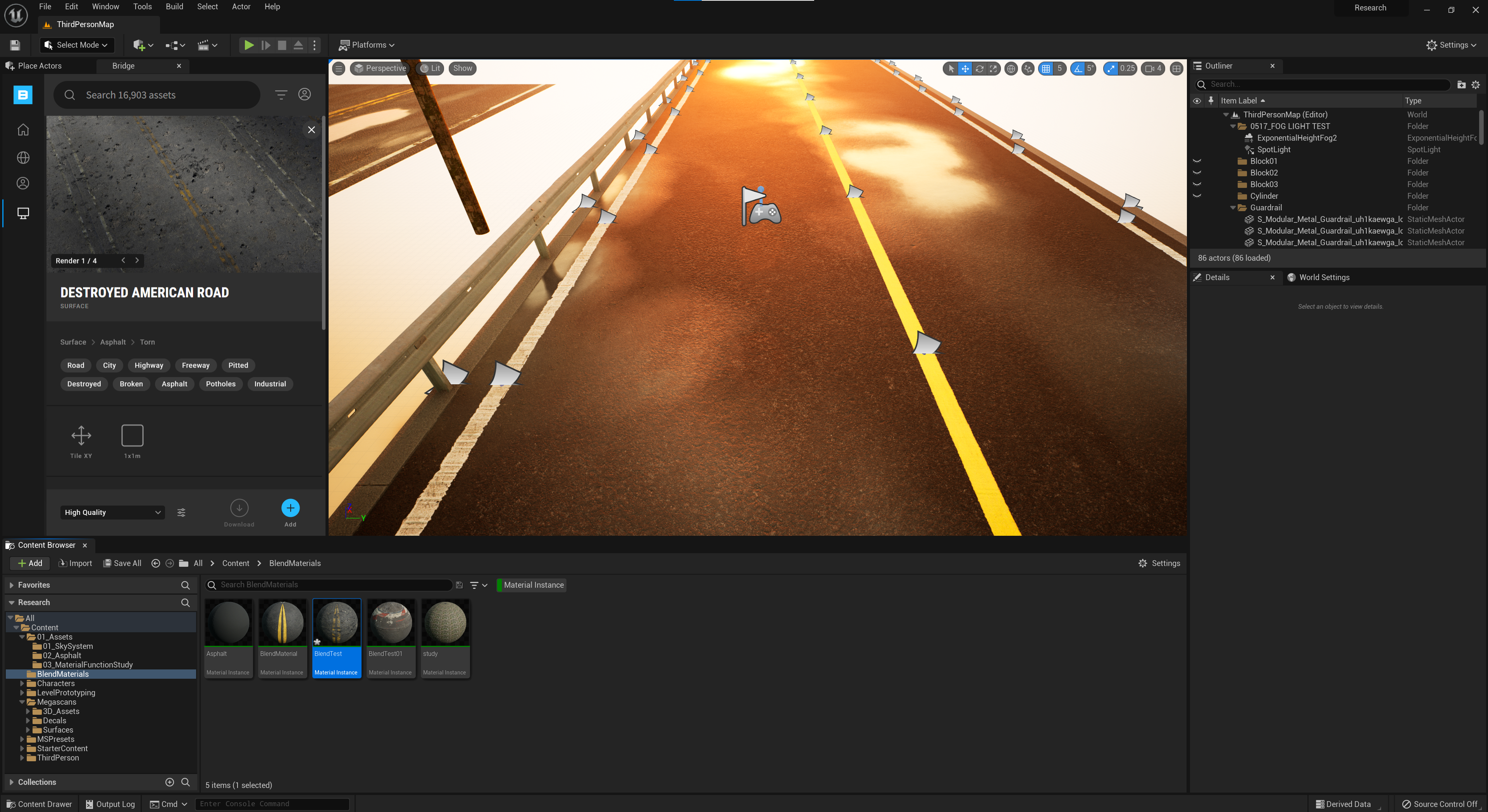Toggle visibility of the Cylinder folder
The width and height of the screenshot is (1488, 812).
(x=1197, y=196)
